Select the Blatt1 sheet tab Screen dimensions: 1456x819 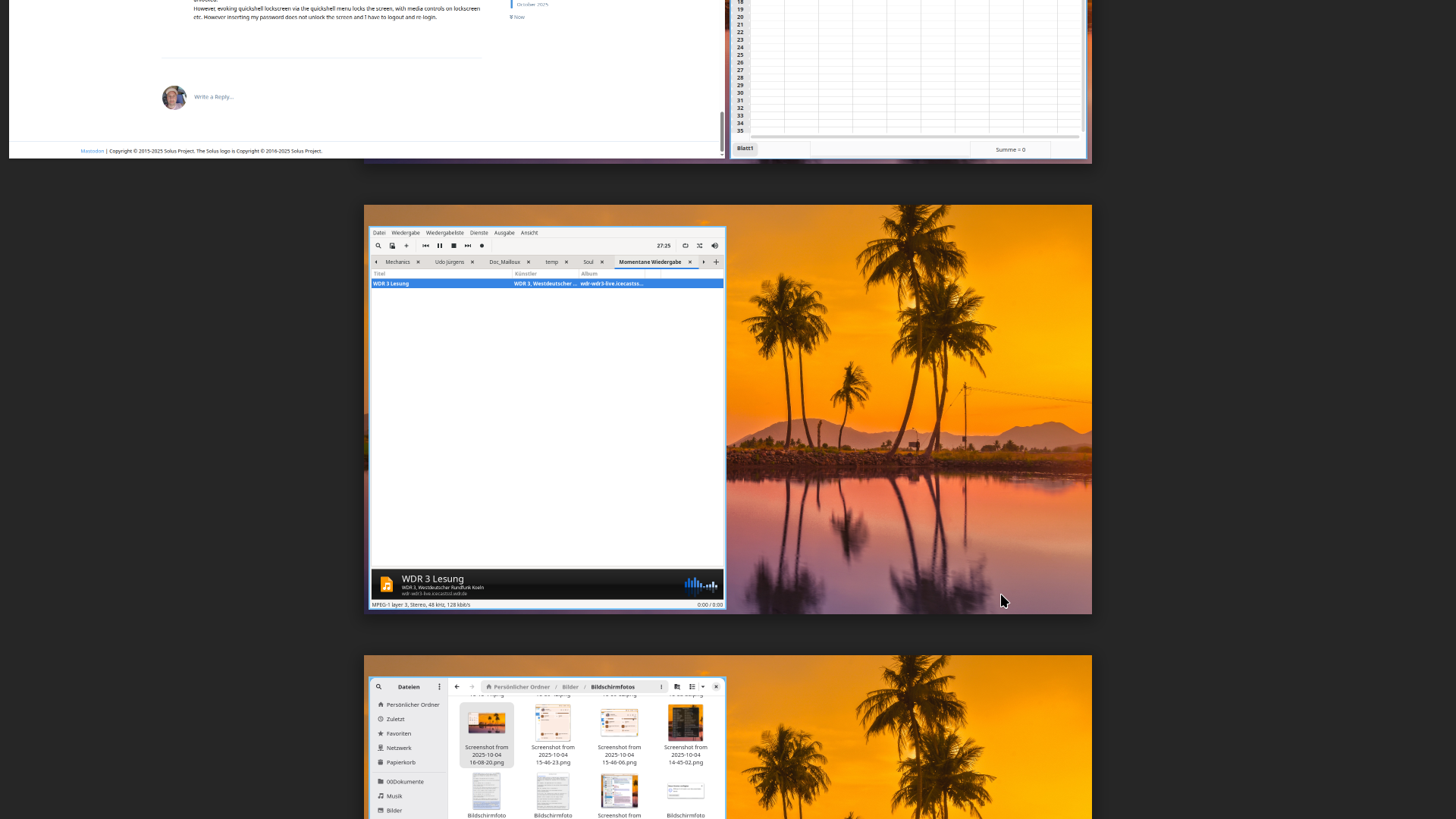(745, 149)
